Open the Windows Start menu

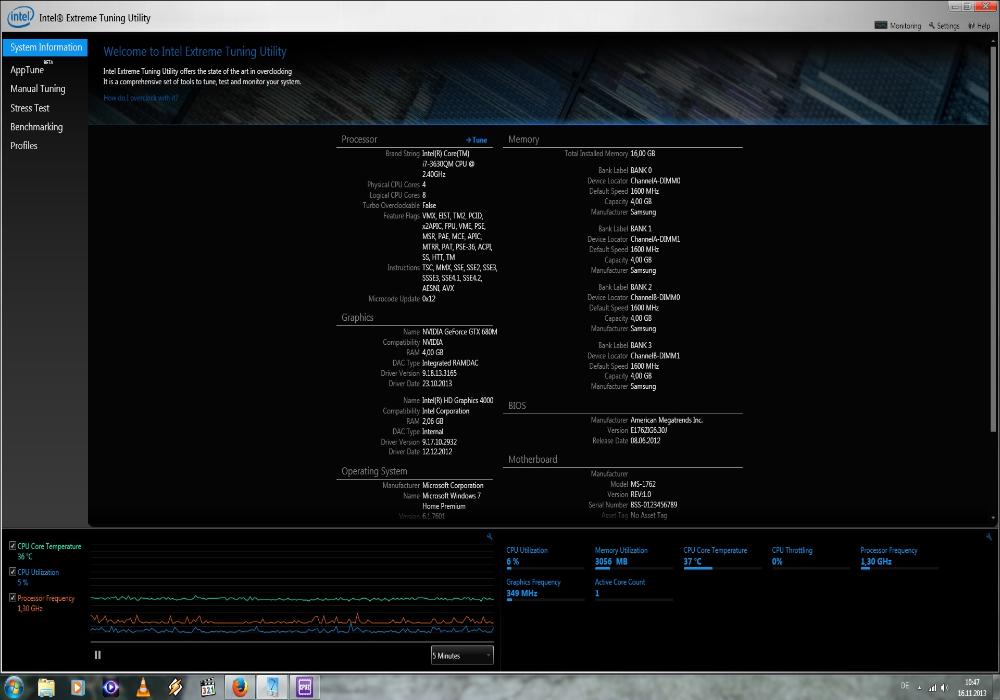click(13, 687)
